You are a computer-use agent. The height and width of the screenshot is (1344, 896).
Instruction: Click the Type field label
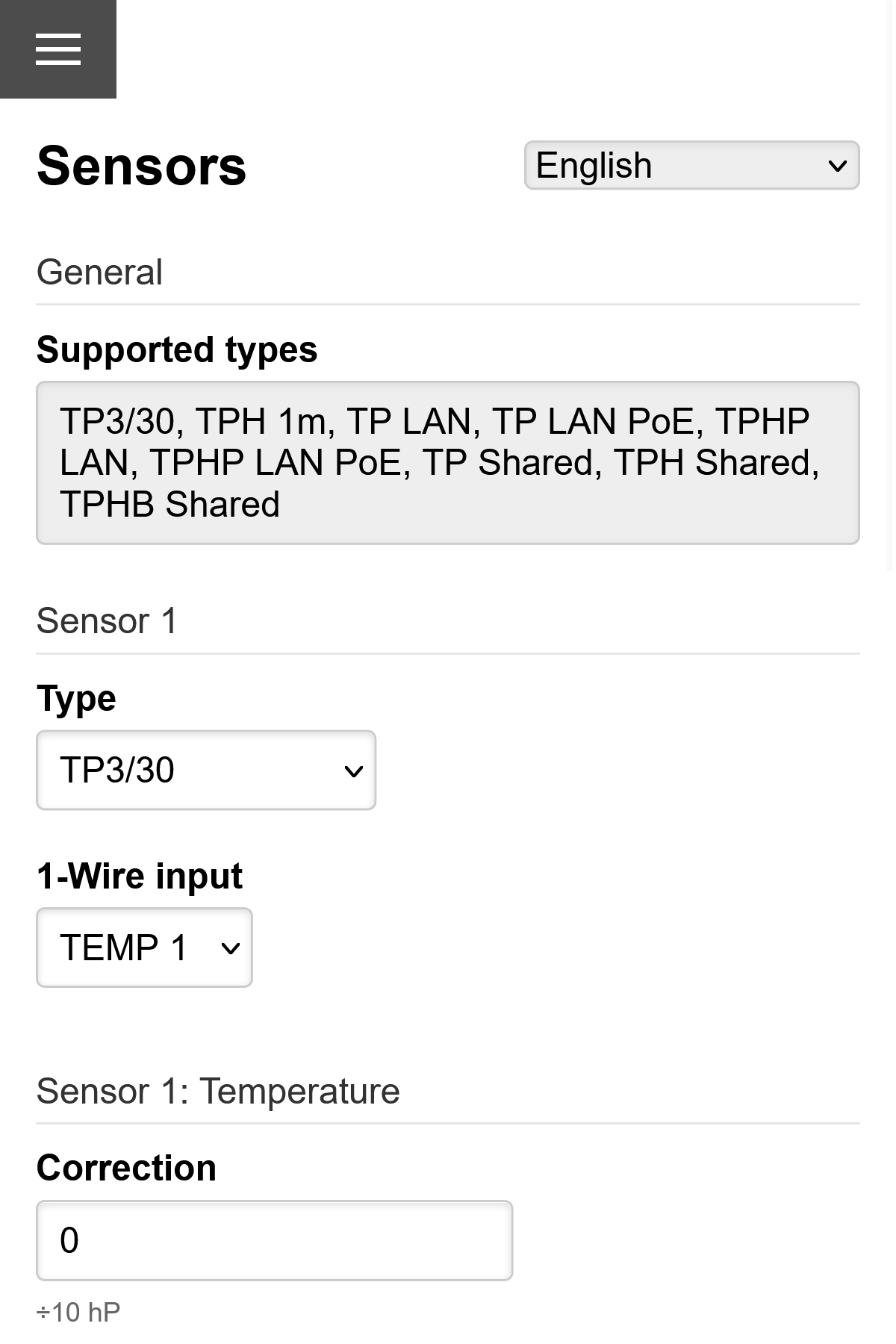pyautogui.click(x=75, y=698)
